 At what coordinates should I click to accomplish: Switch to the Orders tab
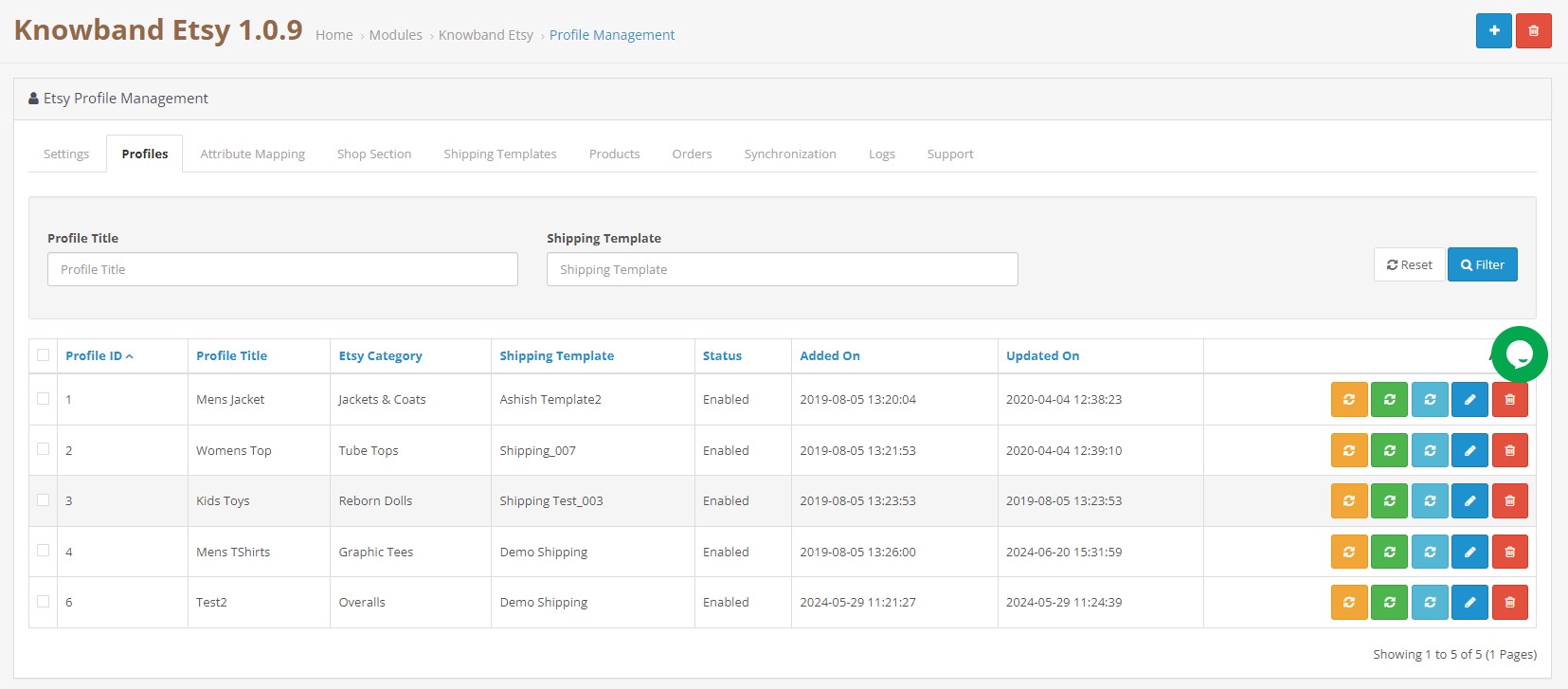tap(692, 154)
